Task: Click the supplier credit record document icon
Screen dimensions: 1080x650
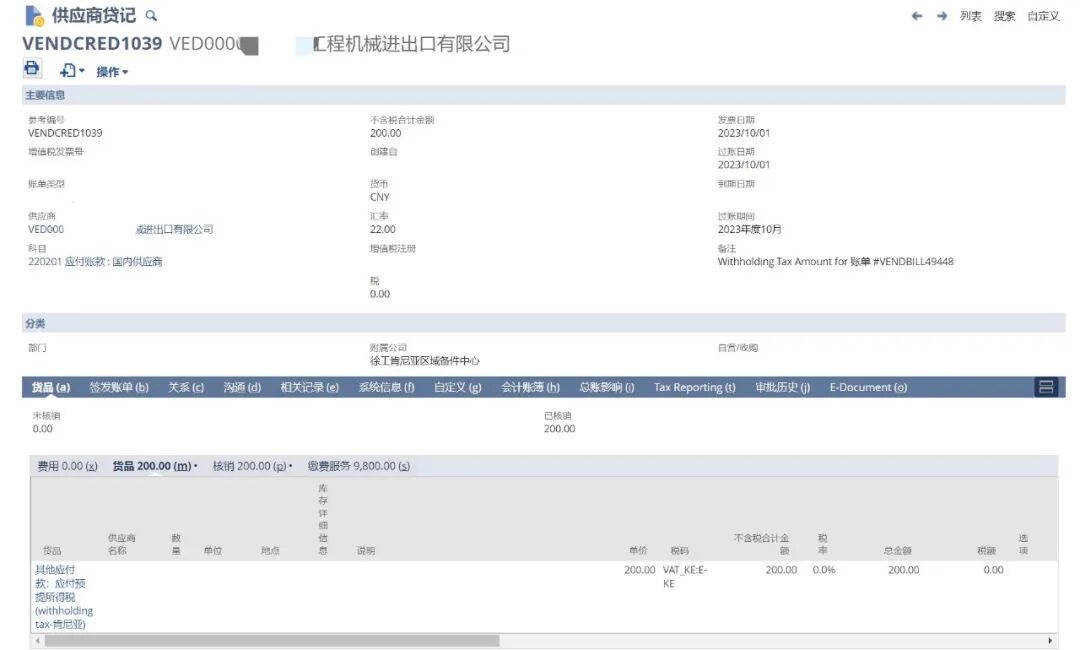Action: pos(34,15)
